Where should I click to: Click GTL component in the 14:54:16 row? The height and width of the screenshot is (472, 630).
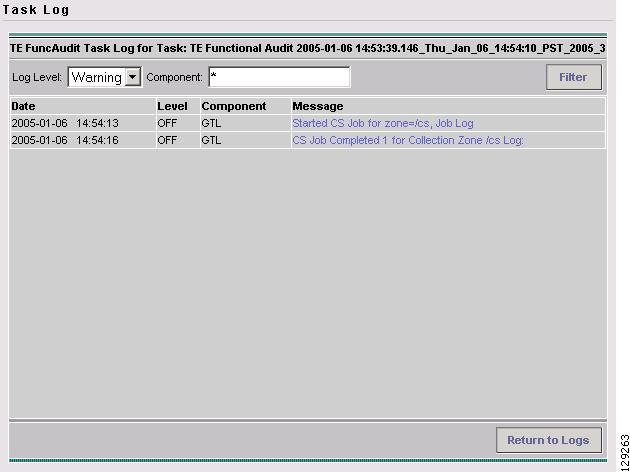click(x=245, y=140)
